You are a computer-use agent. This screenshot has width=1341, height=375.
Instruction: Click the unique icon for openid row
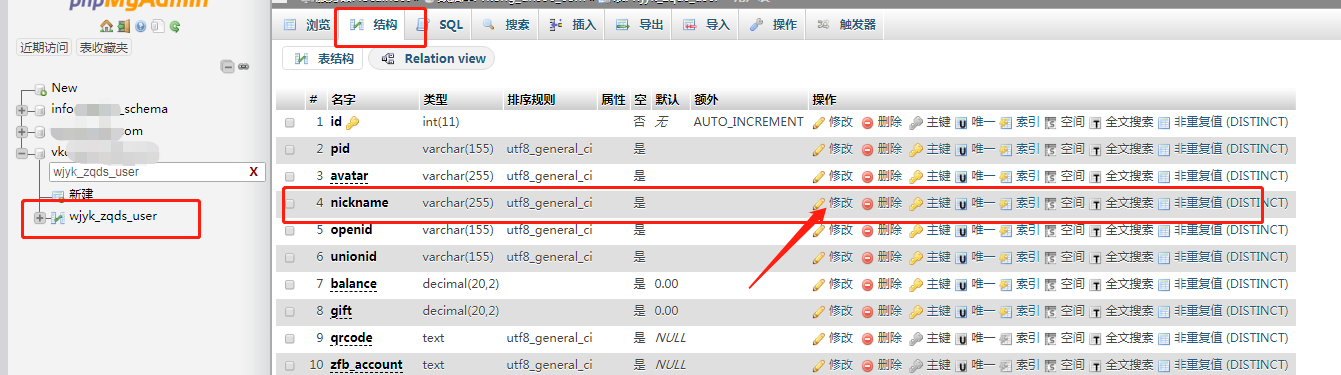tap(961, 230)
